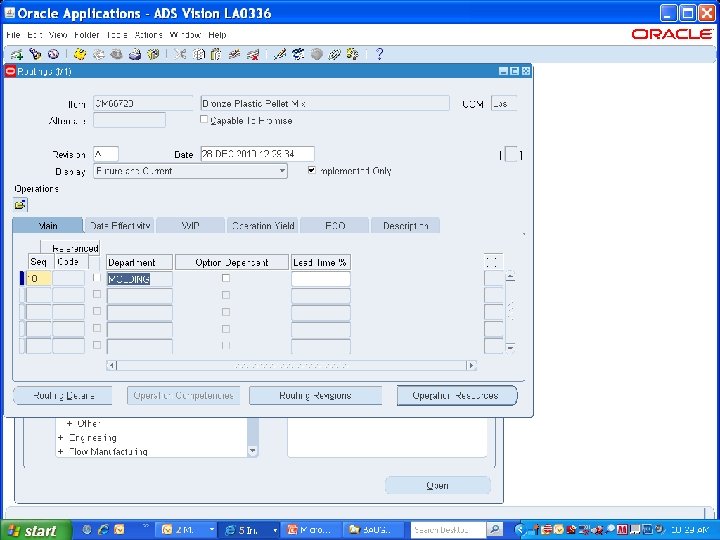The image size is (720, 540).
Task: Click the Edit Field pencil icon
Action: pos(279,55)
